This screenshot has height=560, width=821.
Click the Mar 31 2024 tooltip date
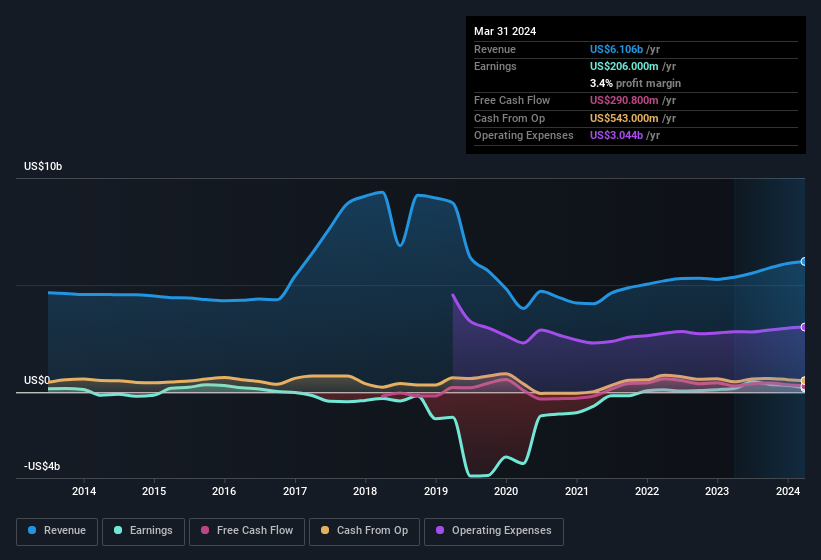(505, 31)
